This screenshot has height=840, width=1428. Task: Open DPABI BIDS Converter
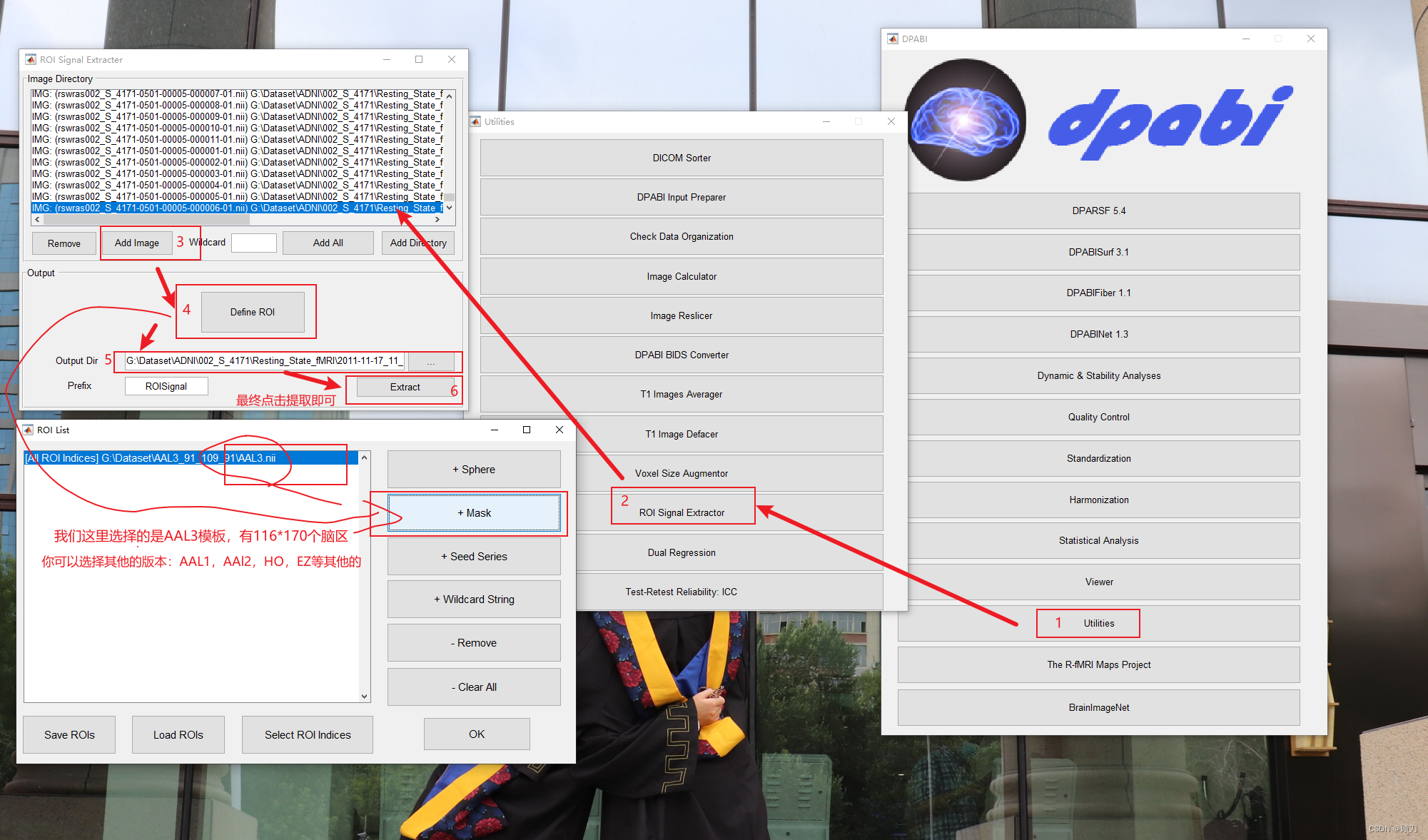click(682, 355)
